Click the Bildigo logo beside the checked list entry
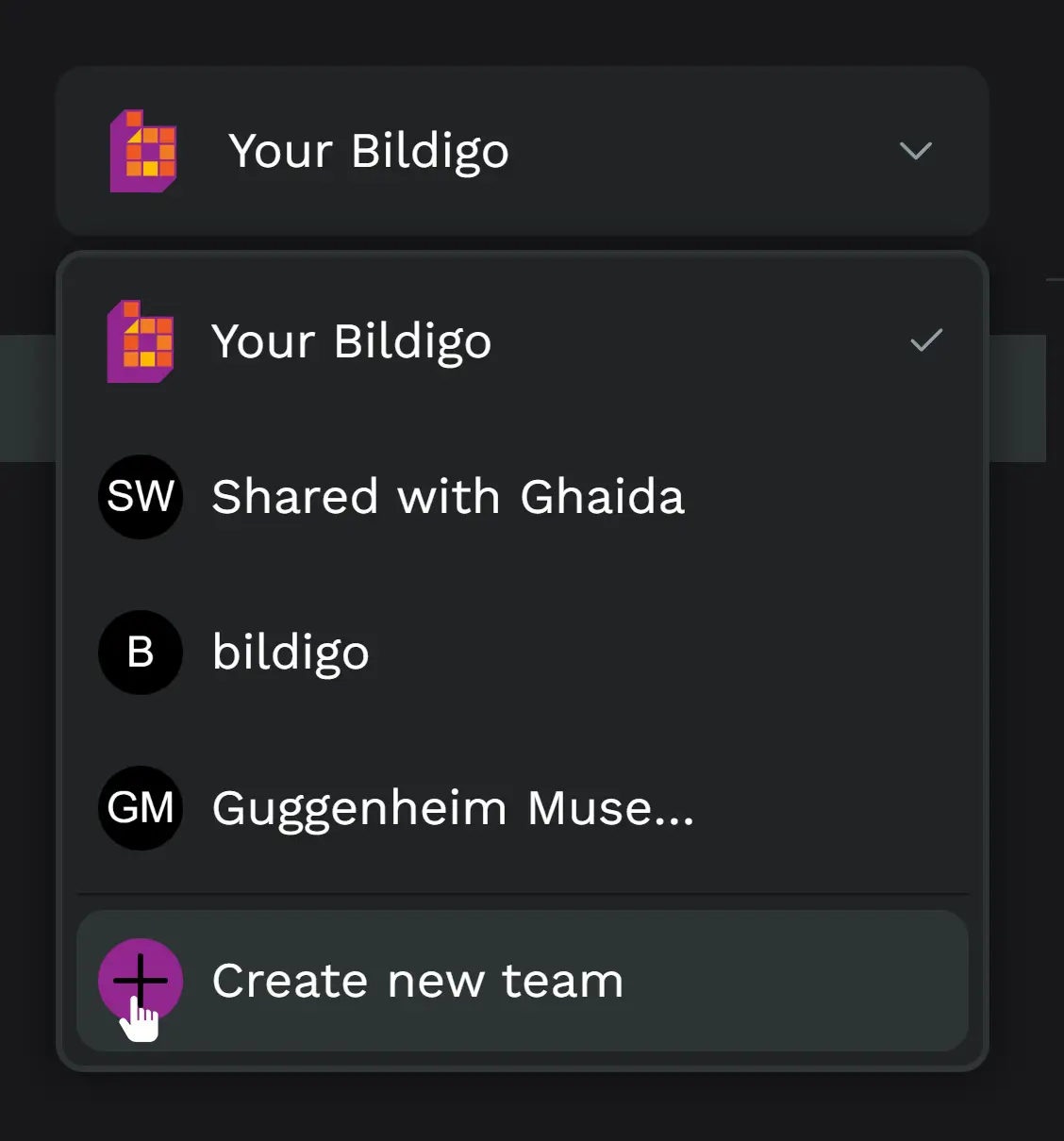This screenshot has height=1141, width=1064. coord(141,341)
